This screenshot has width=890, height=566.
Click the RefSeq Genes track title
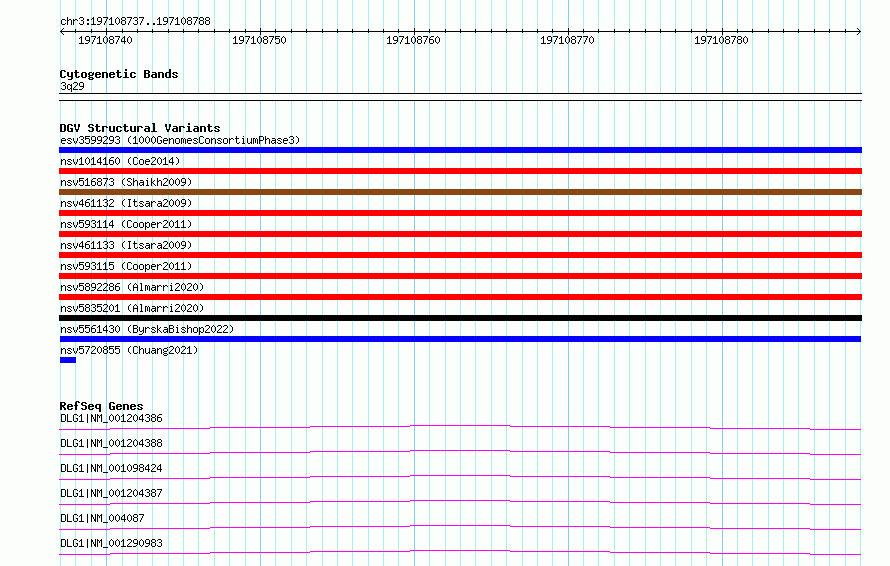[x=101, y=406]
